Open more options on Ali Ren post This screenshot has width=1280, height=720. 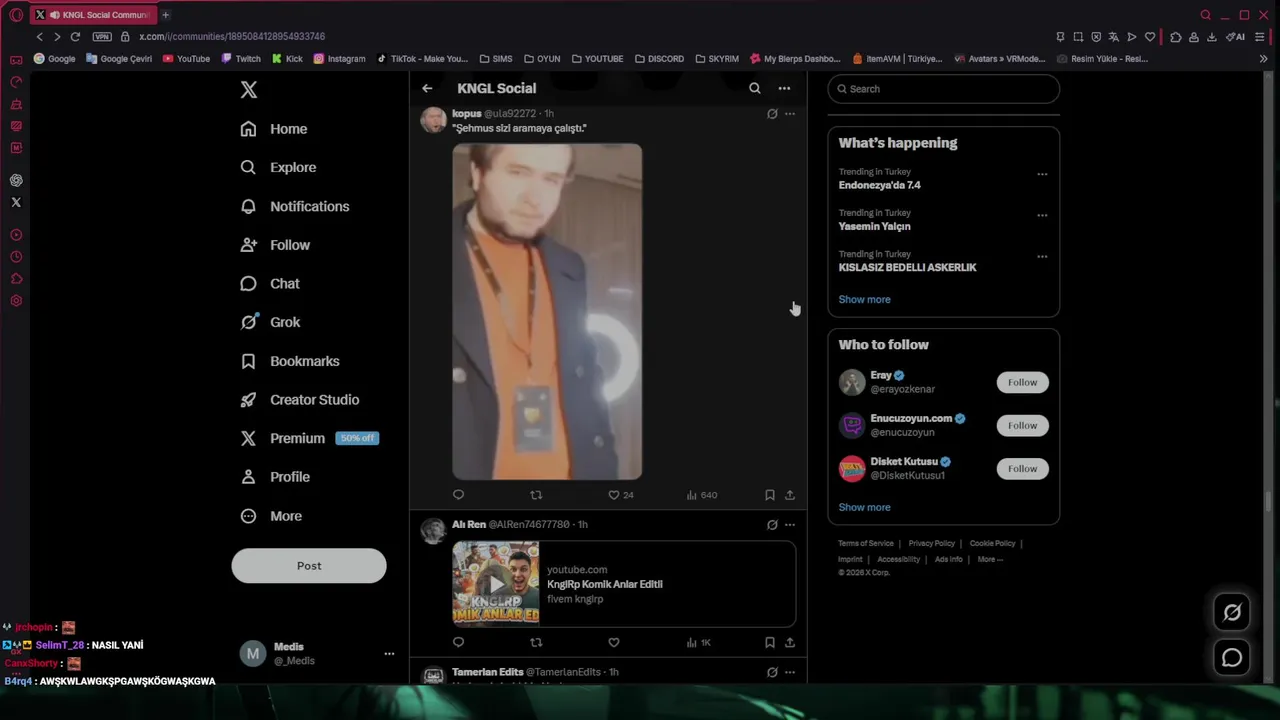(790, 525)
